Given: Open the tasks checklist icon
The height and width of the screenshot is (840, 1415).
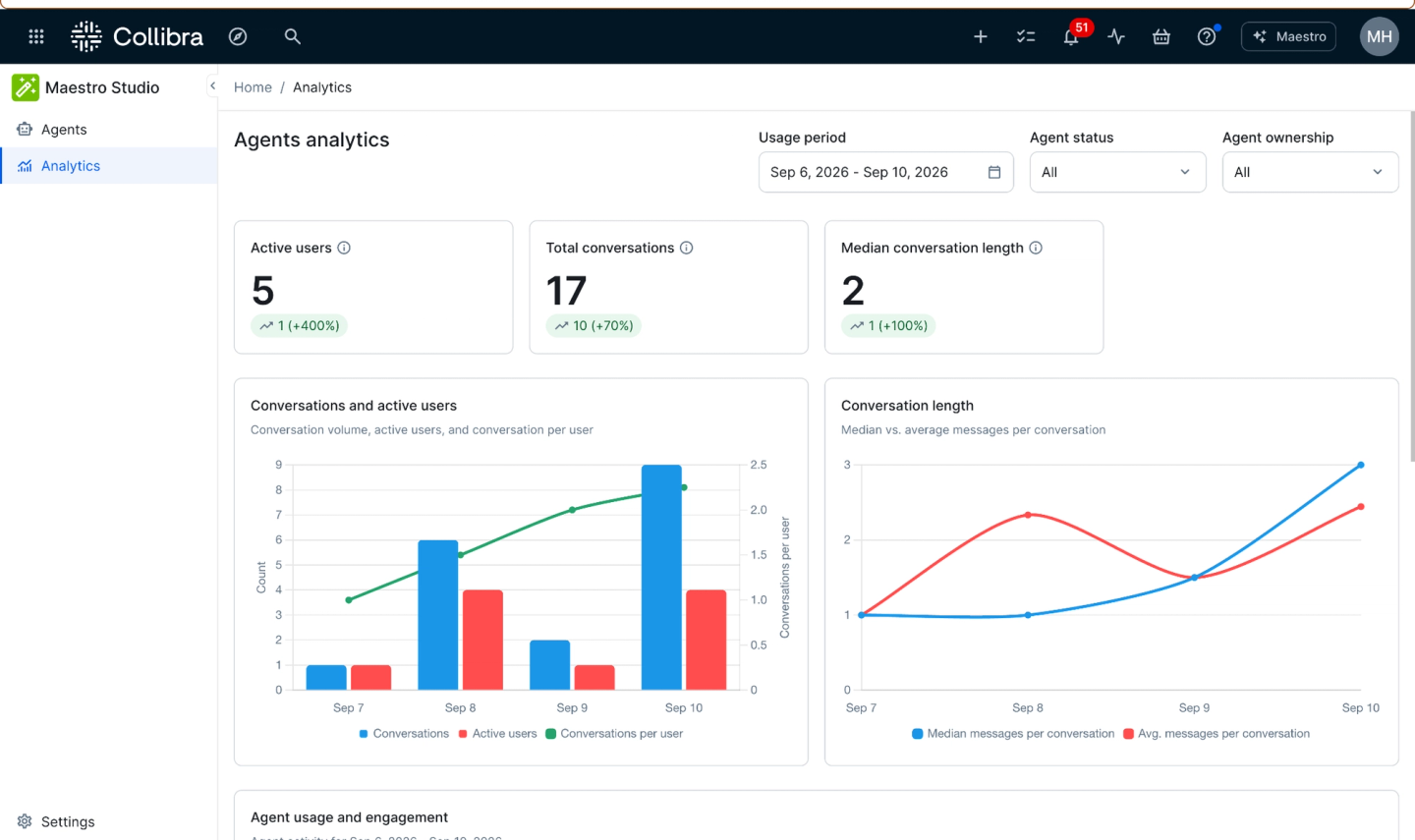Looking at the screenshot, I should [x=1026, y=36].
